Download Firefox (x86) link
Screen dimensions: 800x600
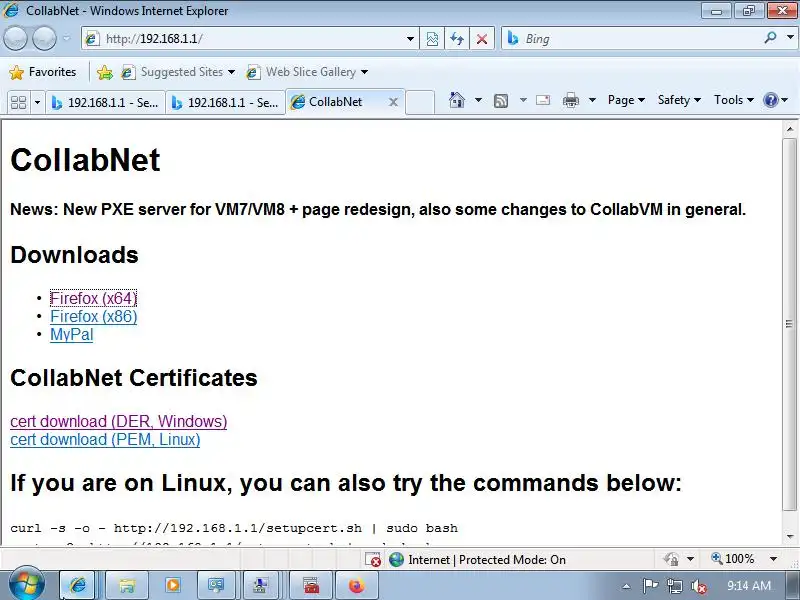pos(93,317)
